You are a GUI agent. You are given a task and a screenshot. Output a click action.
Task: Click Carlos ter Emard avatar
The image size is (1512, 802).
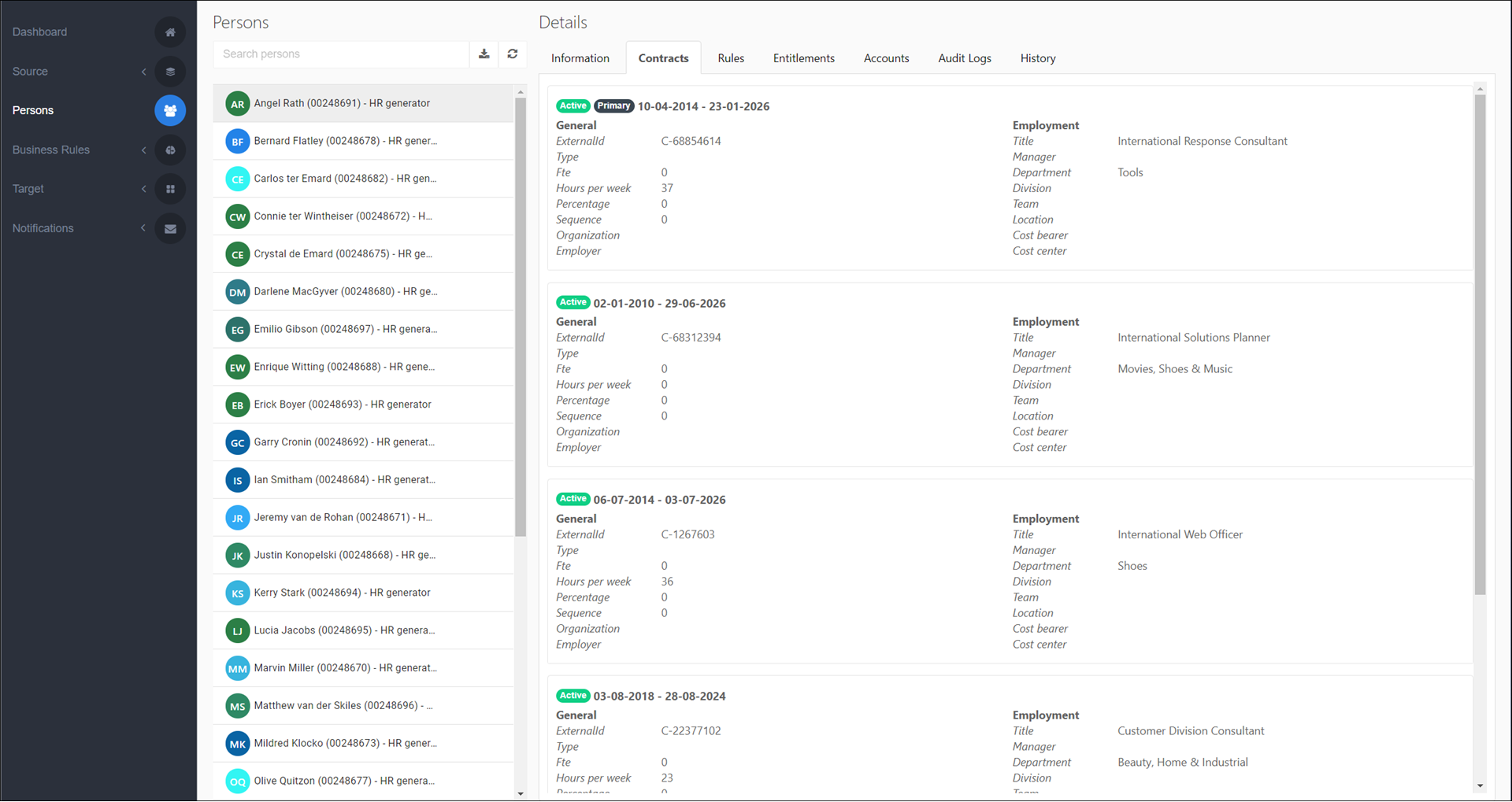[x=237, y=179]
